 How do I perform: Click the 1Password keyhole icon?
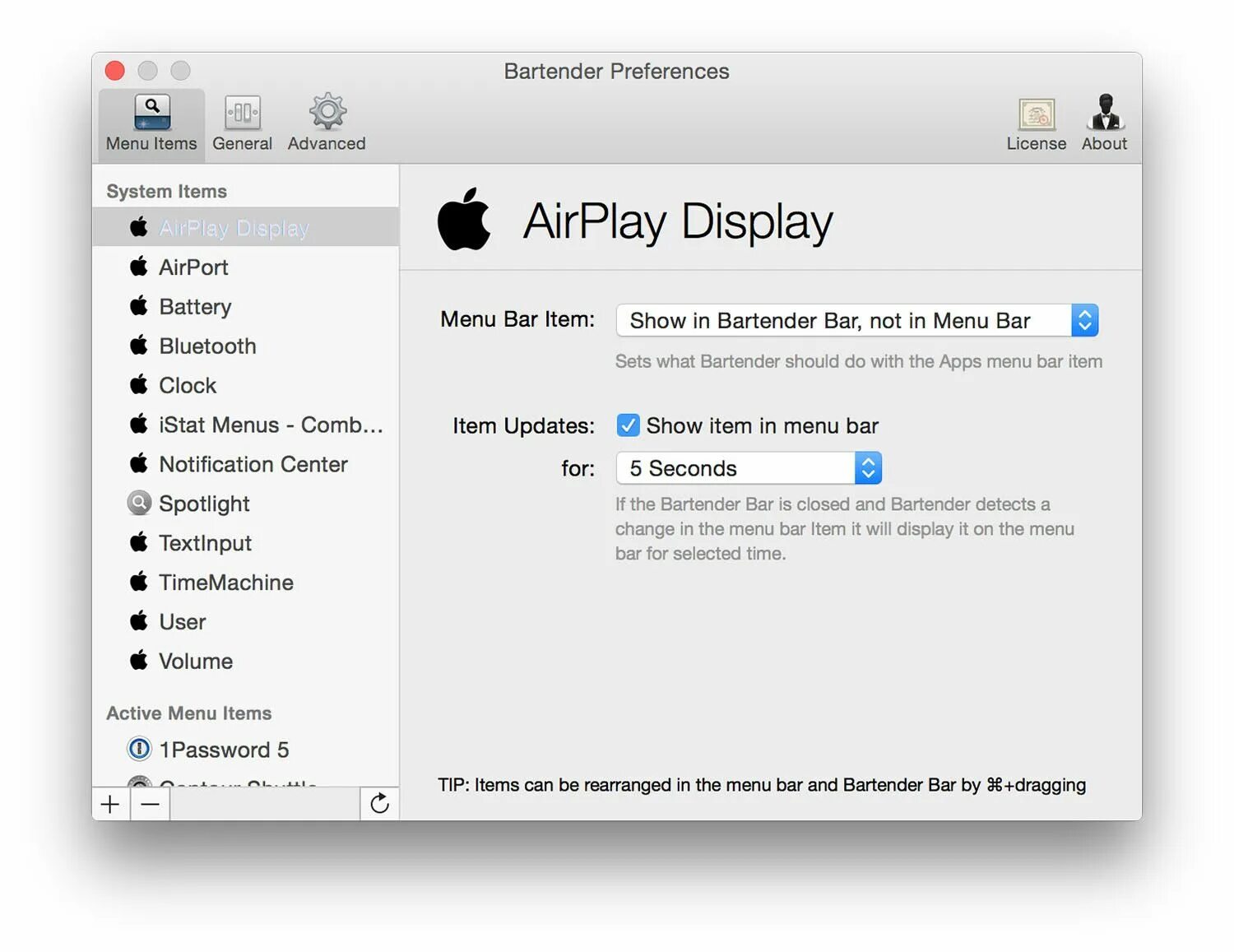139,749
